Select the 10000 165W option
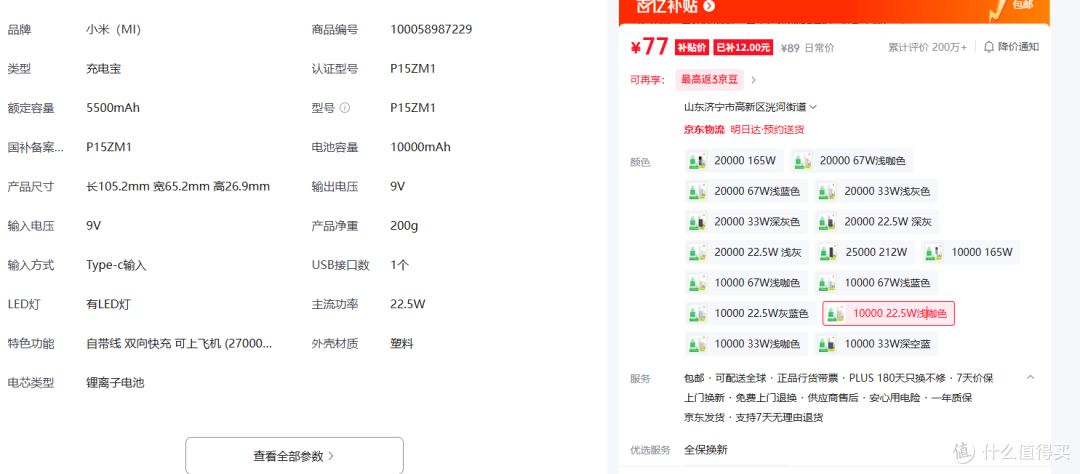 click(x=971, y=253)
